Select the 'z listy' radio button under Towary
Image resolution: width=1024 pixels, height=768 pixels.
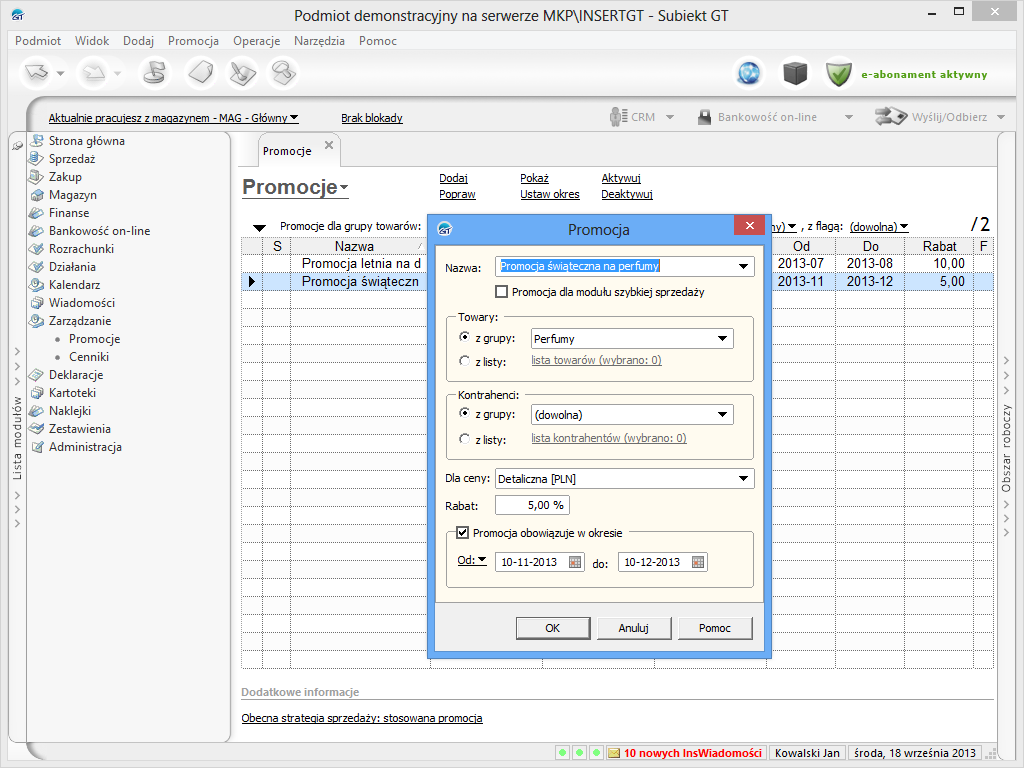coord(464,361)
